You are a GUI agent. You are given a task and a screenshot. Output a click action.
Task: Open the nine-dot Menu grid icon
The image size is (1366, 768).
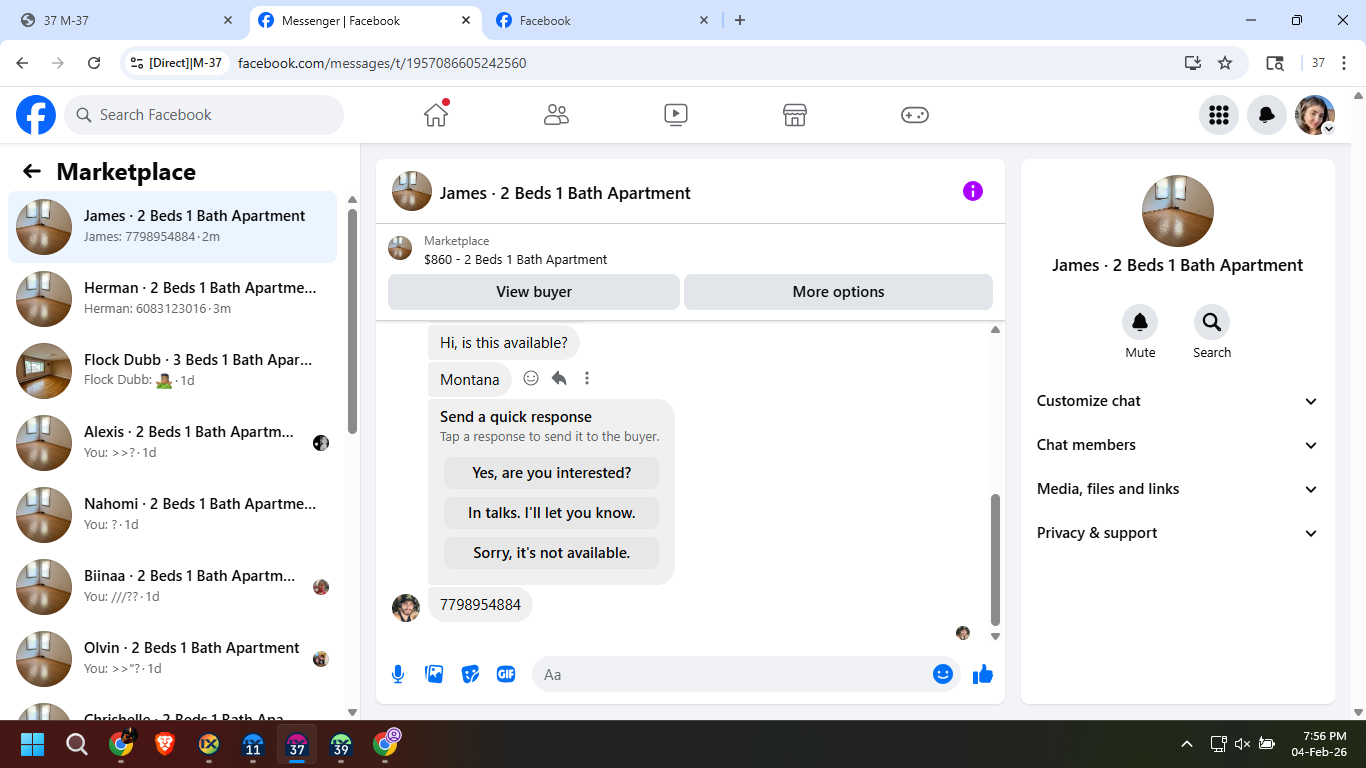1218,115
